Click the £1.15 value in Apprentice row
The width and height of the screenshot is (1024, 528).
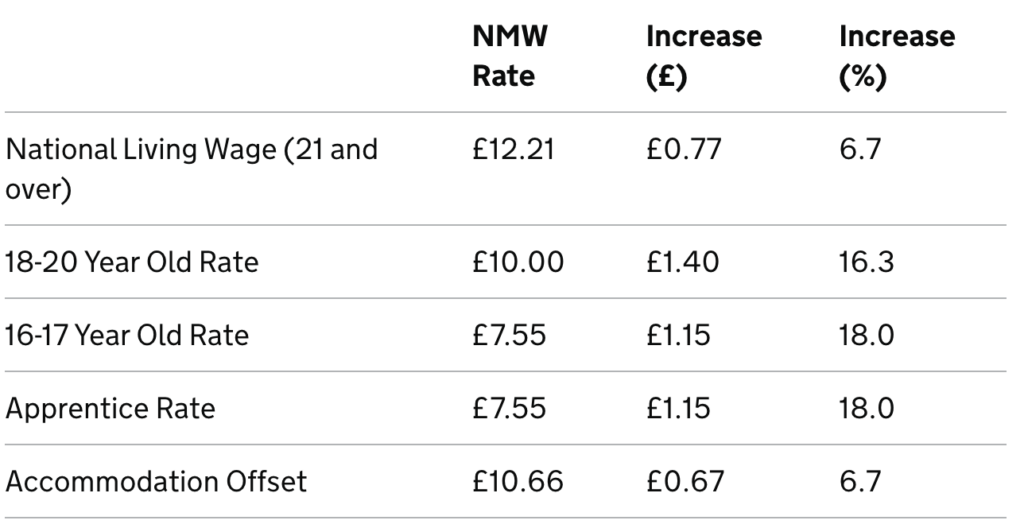click(x=681, y=408)
